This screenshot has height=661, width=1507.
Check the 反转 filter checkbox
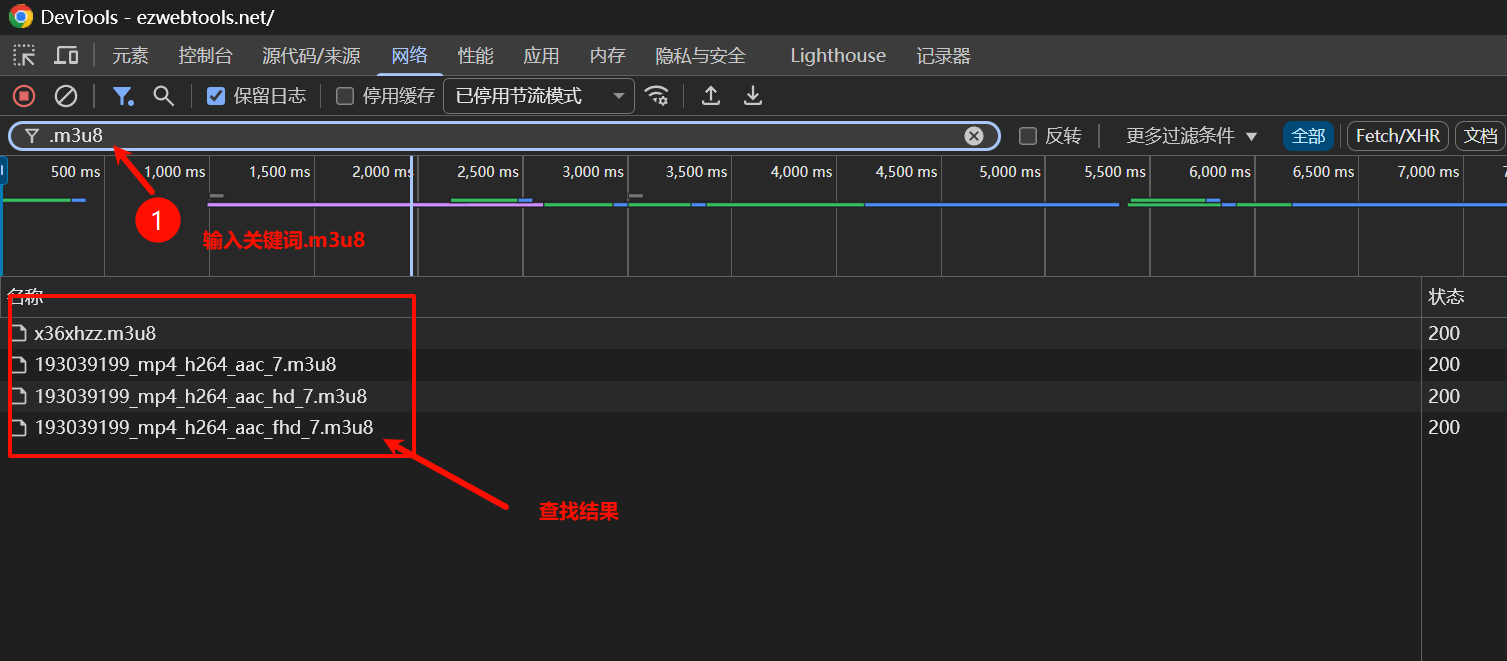click(1028, 135)
